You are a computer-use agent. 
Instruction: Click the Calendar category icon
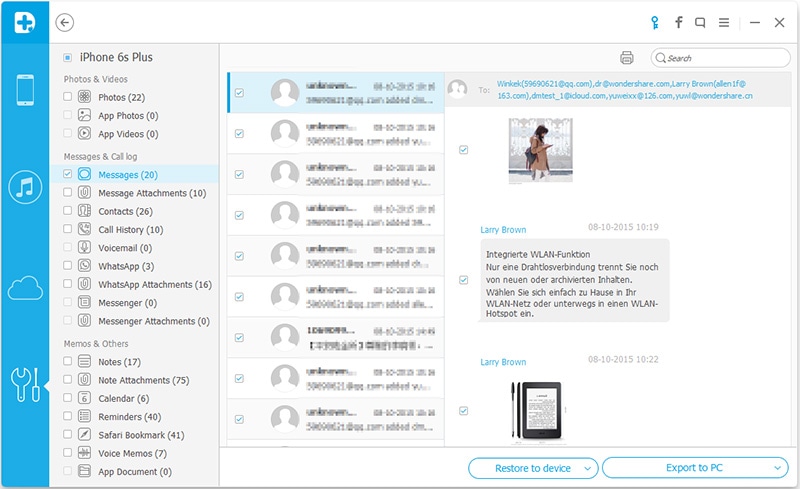pos(84,398)
